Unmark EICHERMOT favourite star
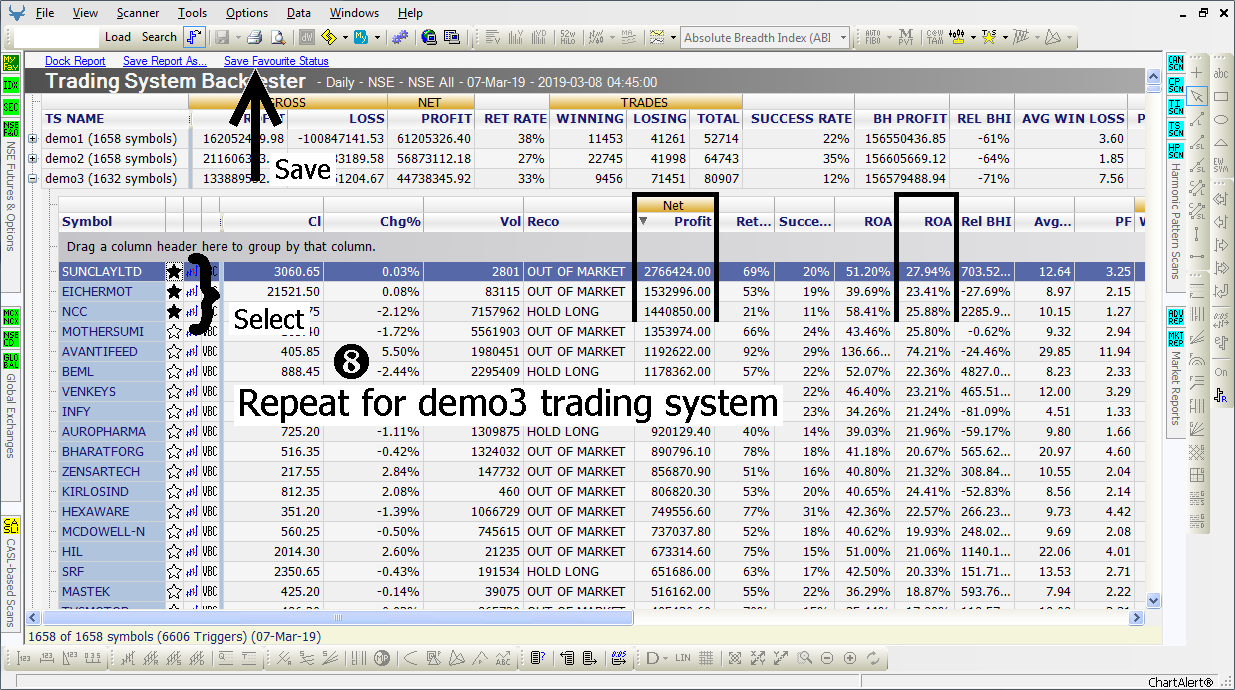The image size is (1235, 690). (x=174, y=291)
